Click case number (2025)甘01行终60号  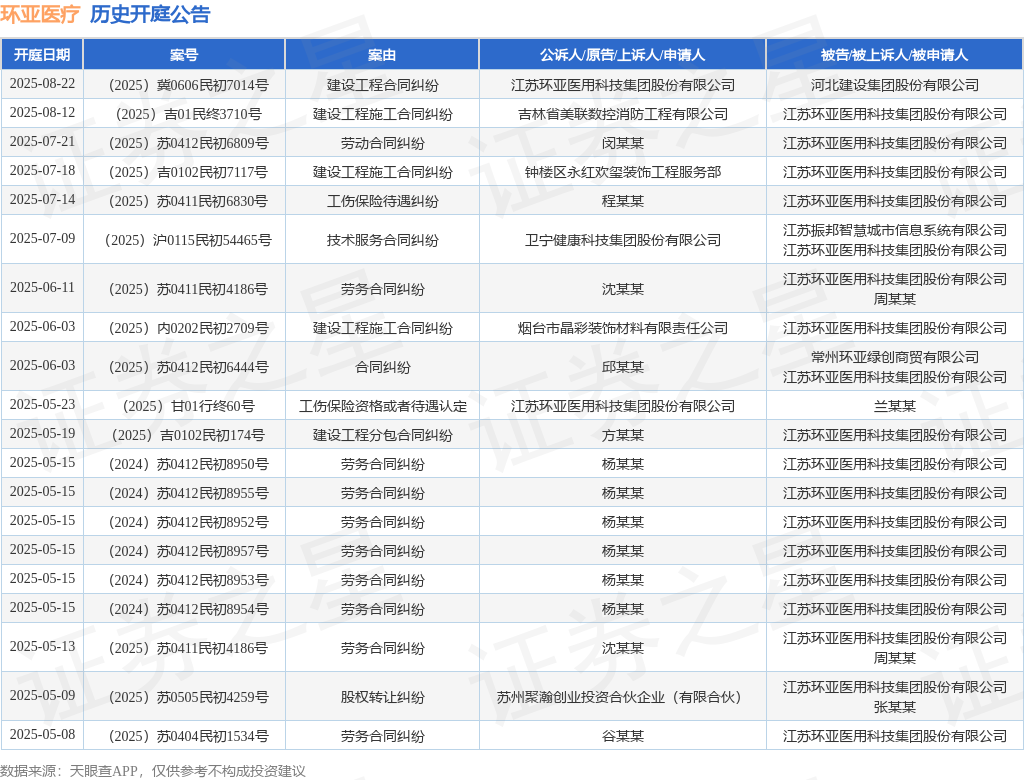pyautogui.click(x=188, y=406)
